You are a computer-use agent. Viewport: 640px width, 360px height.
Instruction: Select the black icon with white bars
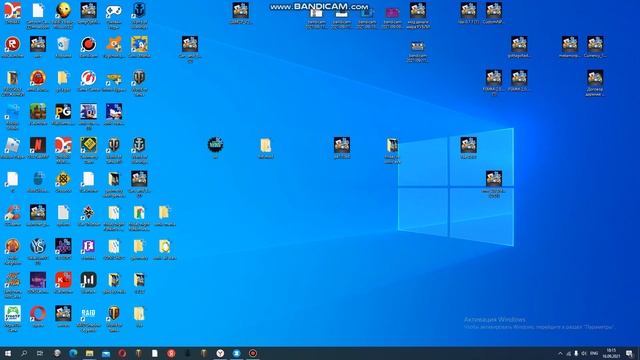click(x=89, y=280)
